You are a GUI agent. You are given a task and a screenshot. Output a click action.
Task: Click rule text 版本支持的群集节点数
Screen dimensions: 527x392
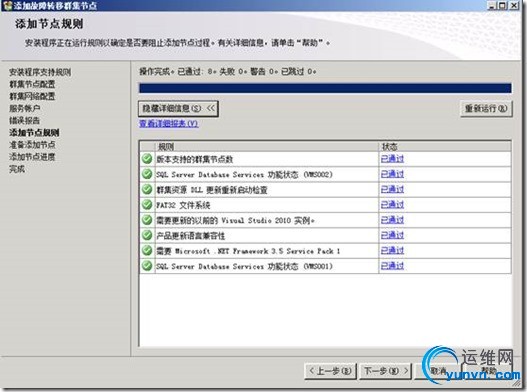tap(195, 159)
